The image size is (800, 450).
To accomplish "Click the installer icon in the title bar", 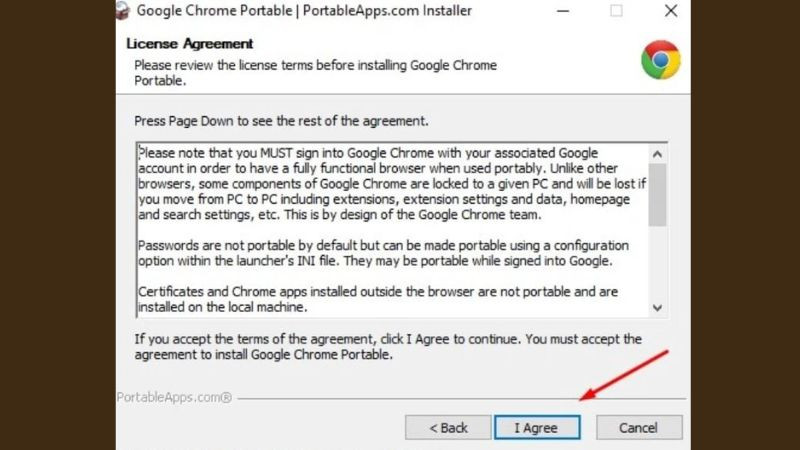I will [x=121, y=11].
